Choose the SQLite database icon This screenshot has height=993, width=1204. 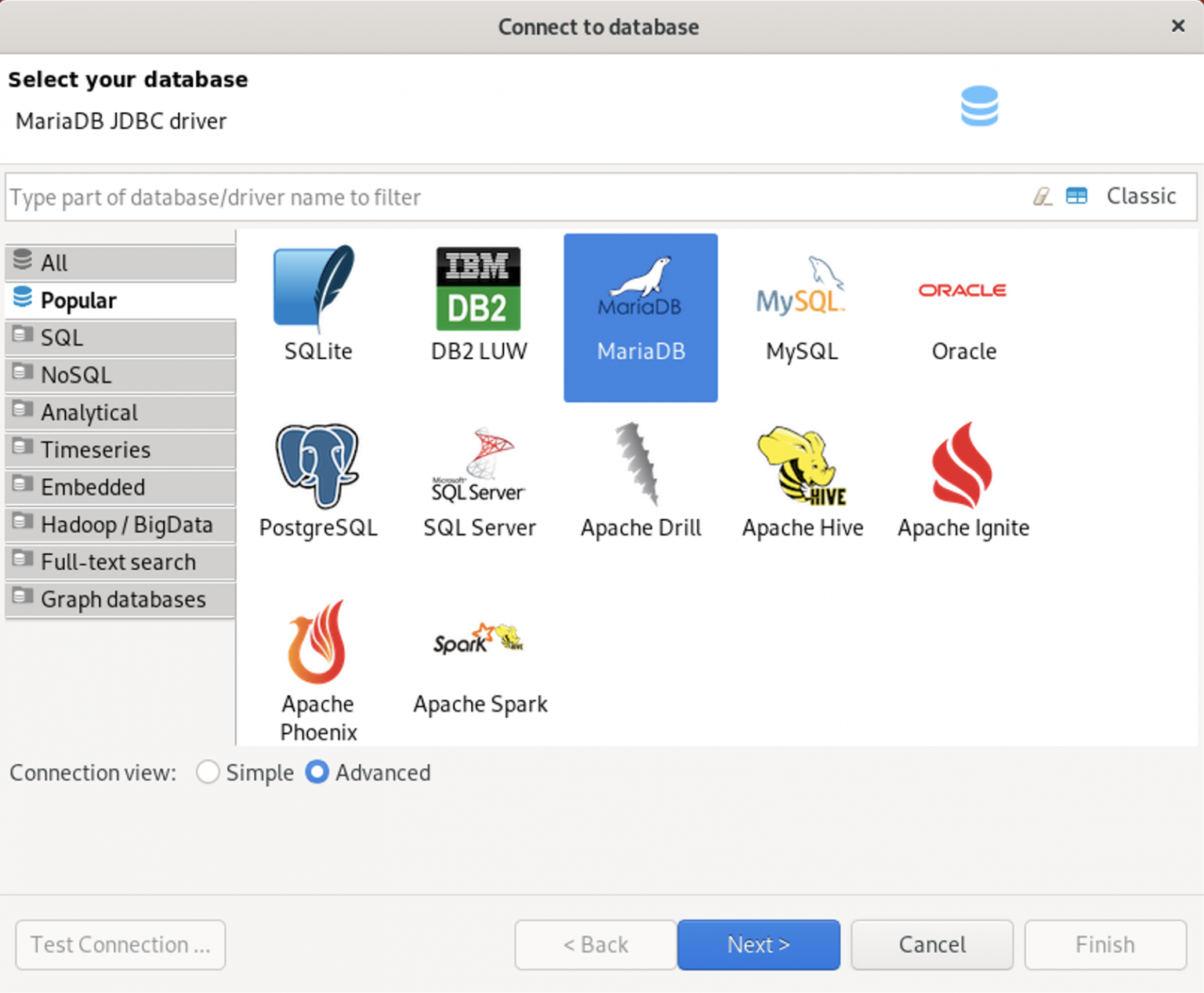[x=317, y=302]
